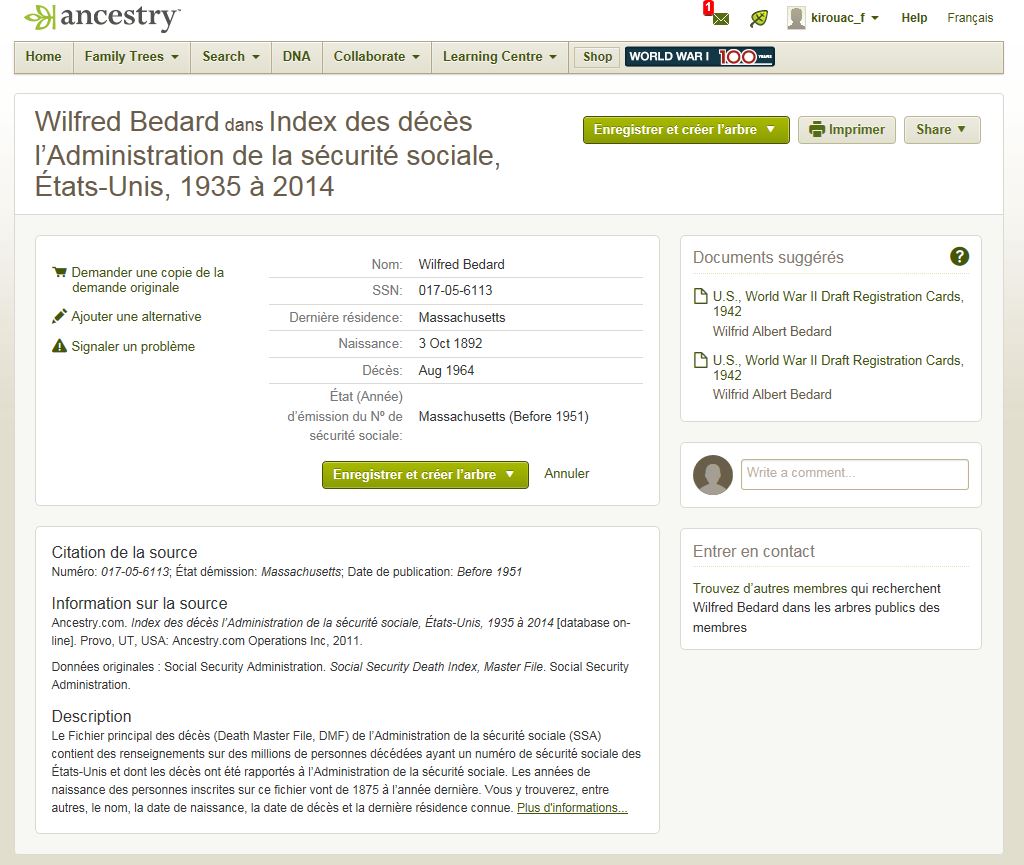Click the green leaf hints icon

click(758, 18)
